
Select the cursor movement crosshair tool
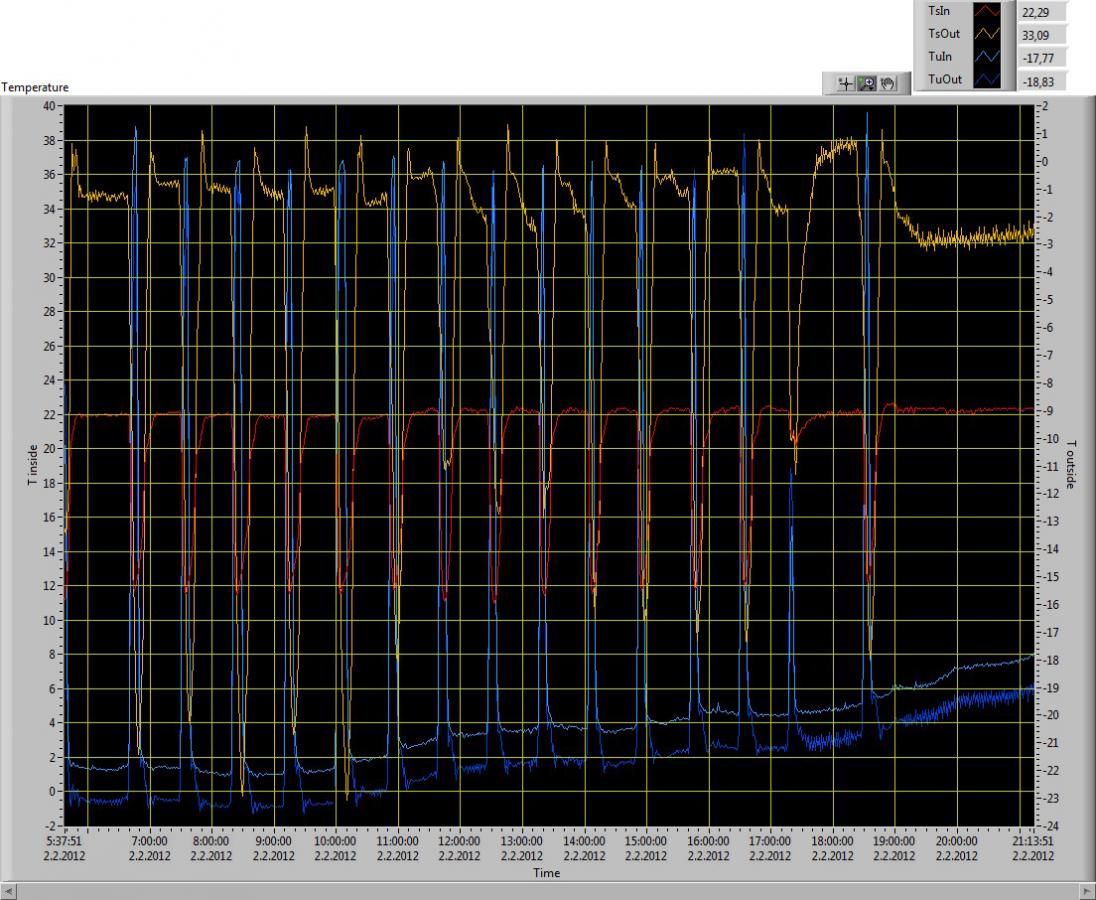(x=846, y=84)
